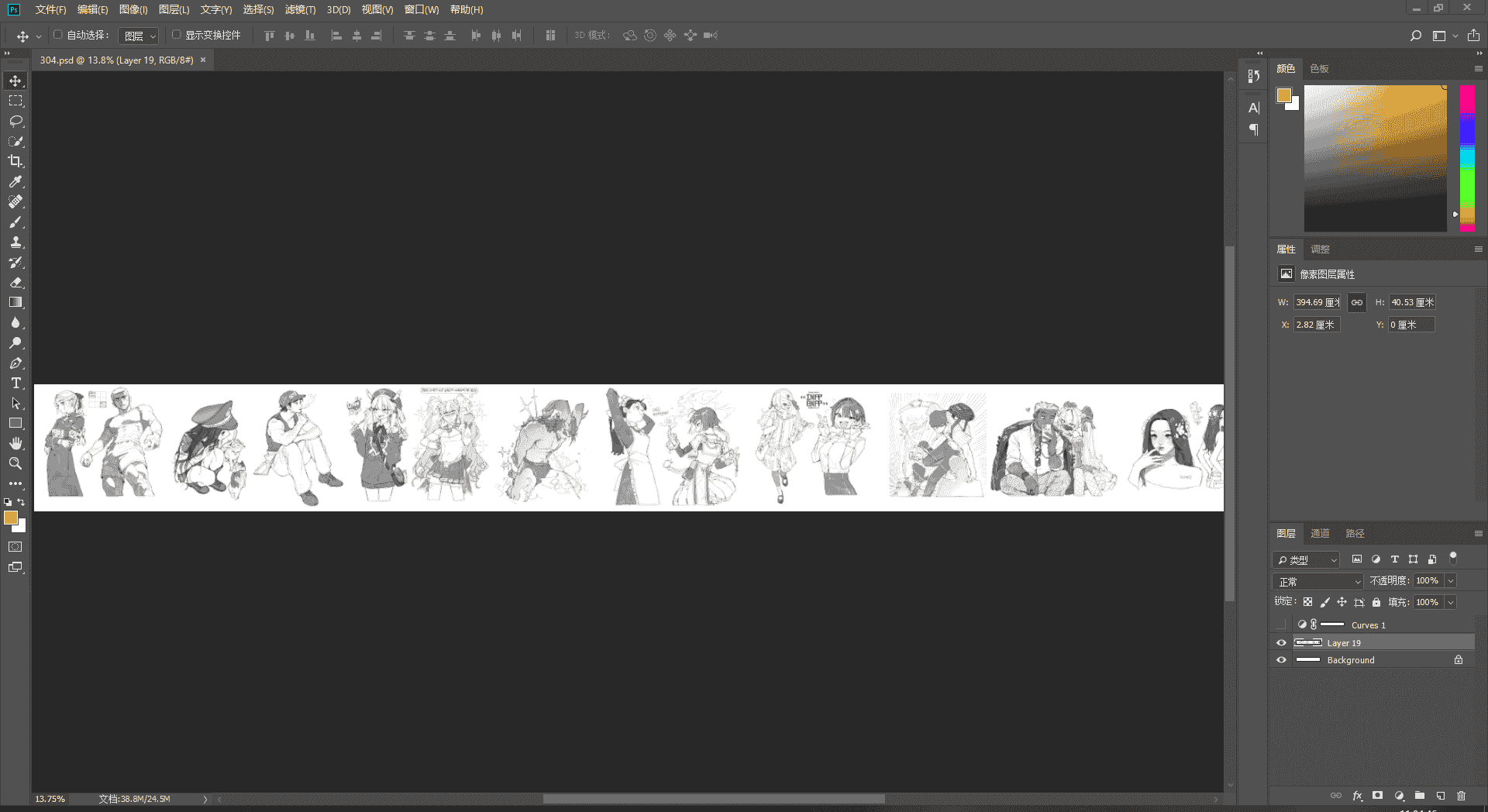Expand the fill slider dropdown
The height and width of the screenshot is (812, 1488).
click(1451, 603)
